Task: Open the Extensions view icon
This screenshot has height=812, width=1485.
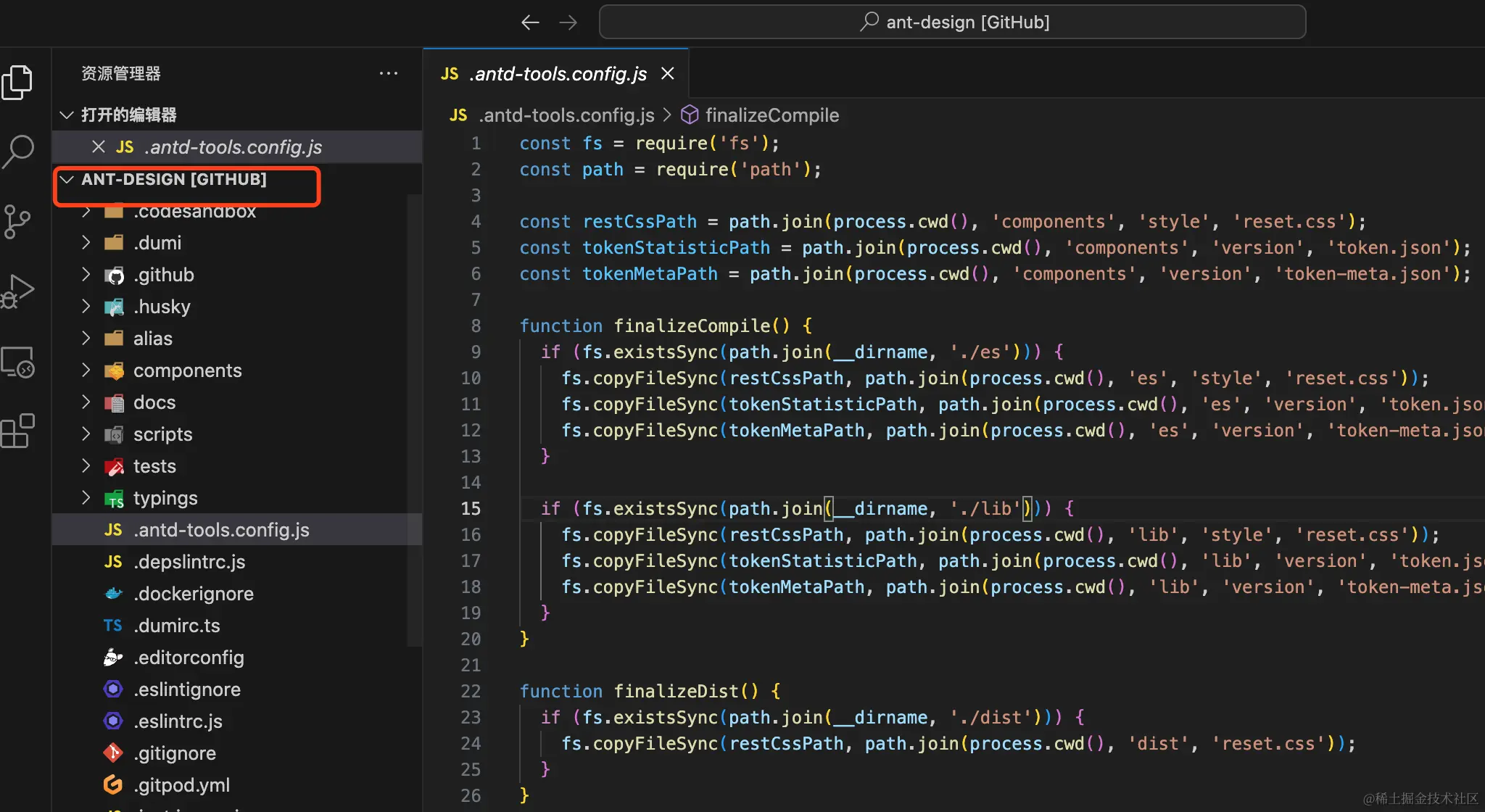Action: coord(18,431)
